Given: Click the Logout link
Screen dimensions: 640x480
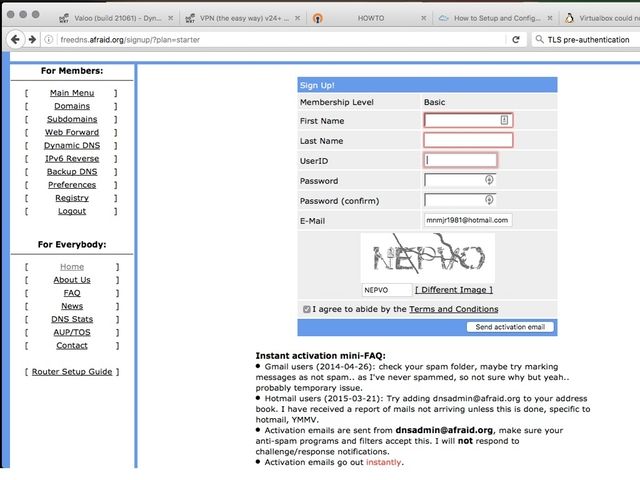Looking at the screenshot, I should (x=72, y=211).
